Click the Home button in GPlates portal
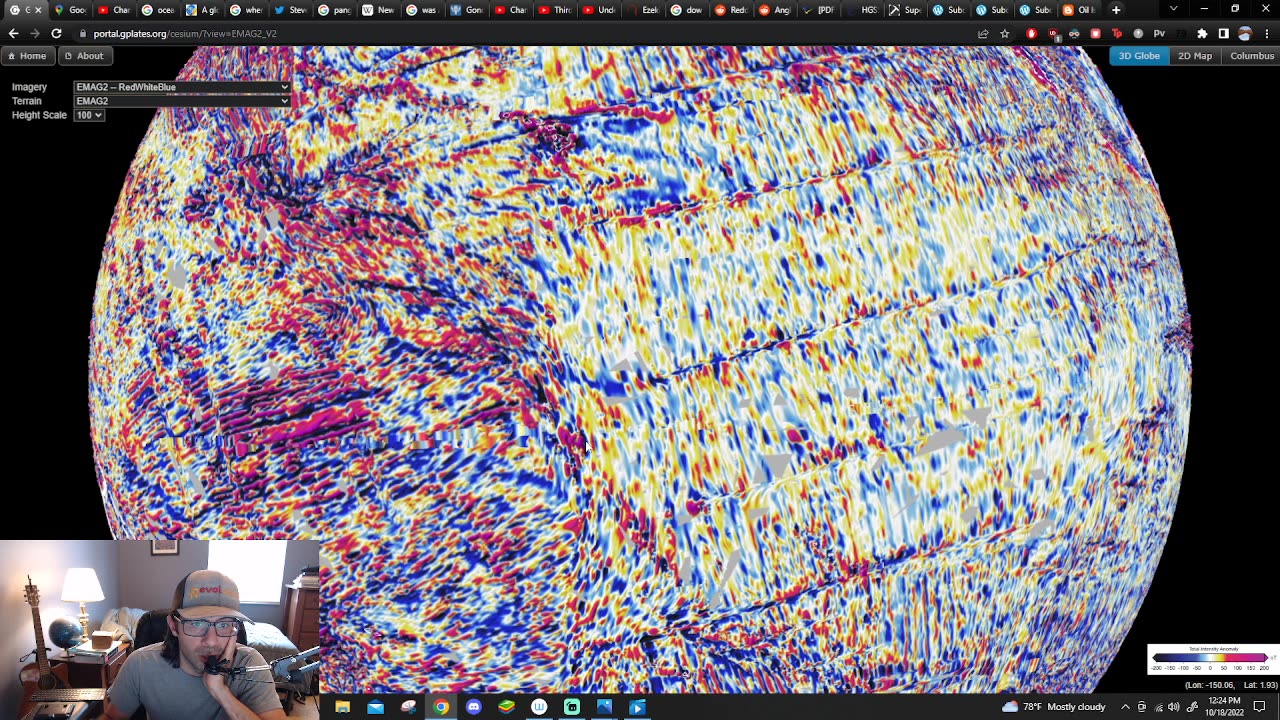This screenshot has height=720, width=1280. click(x=27, y=56)
